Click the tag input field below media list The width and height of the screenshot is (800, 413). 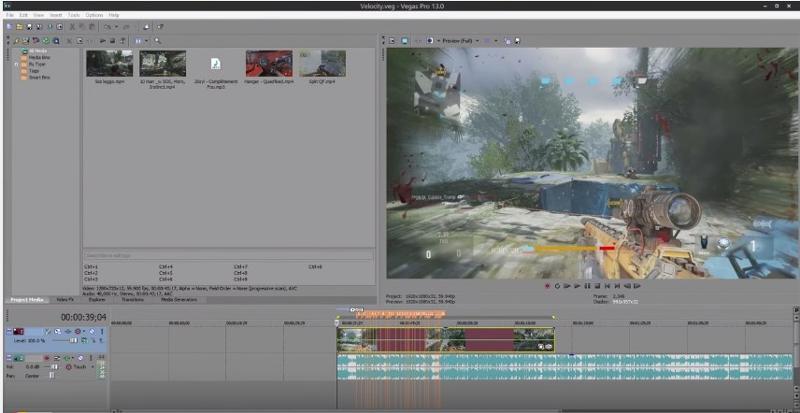(228, 255)
